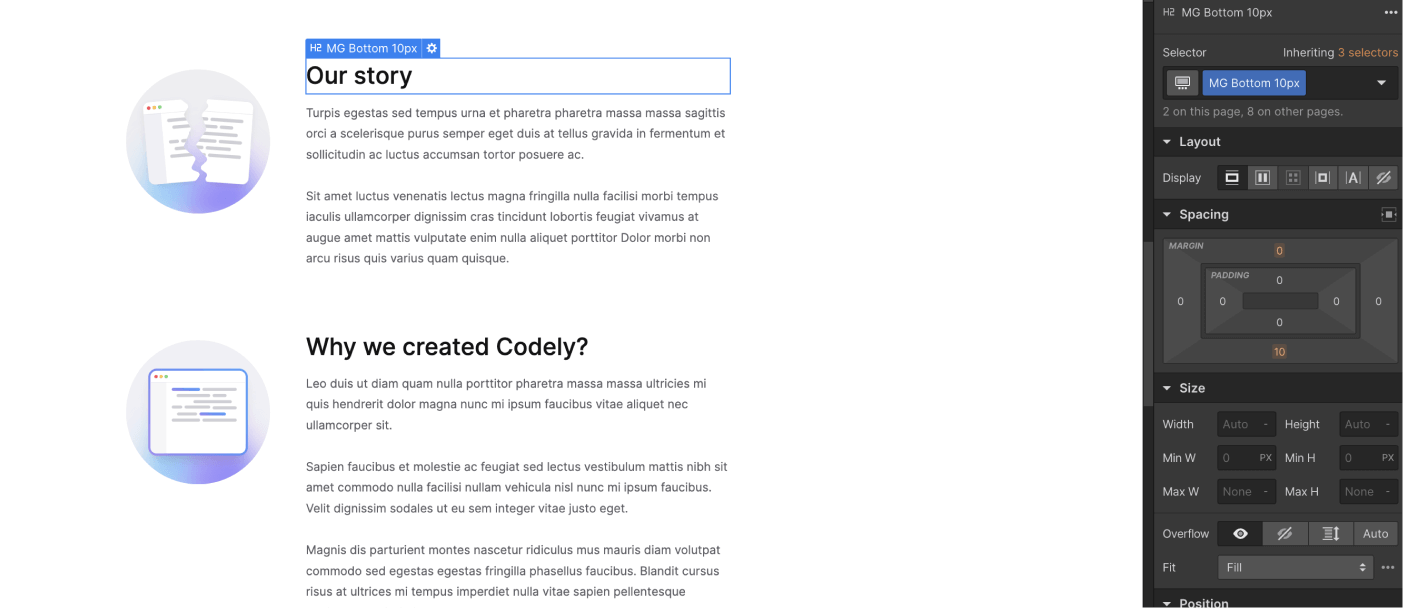
Task: Select the Grid display icon
Action: pyautogui.click(x=1292, y=177)
